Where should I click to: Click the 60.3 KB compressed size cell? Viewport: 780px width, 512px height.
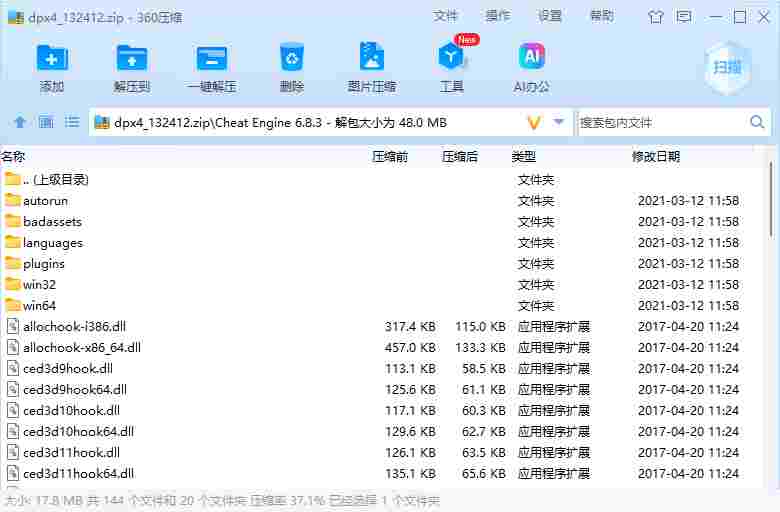(483, 410)
